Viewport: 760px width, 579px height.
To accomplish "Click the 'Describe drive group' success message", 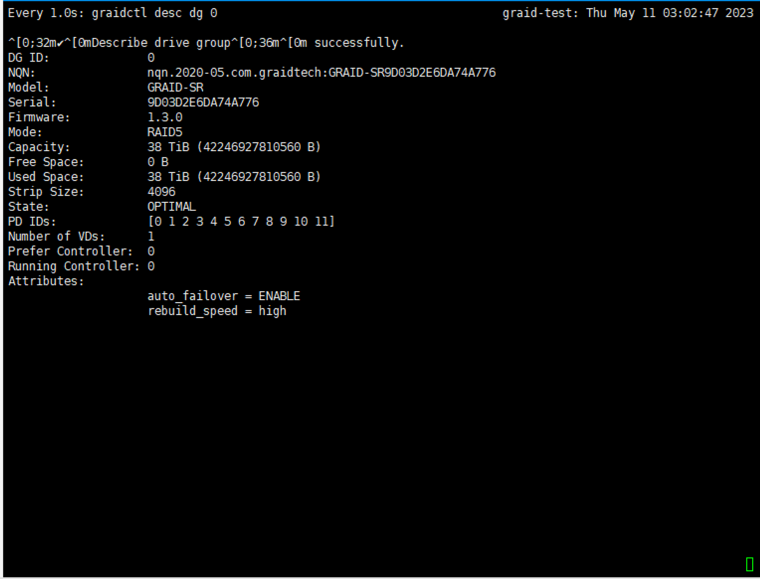I will (206, 43).
